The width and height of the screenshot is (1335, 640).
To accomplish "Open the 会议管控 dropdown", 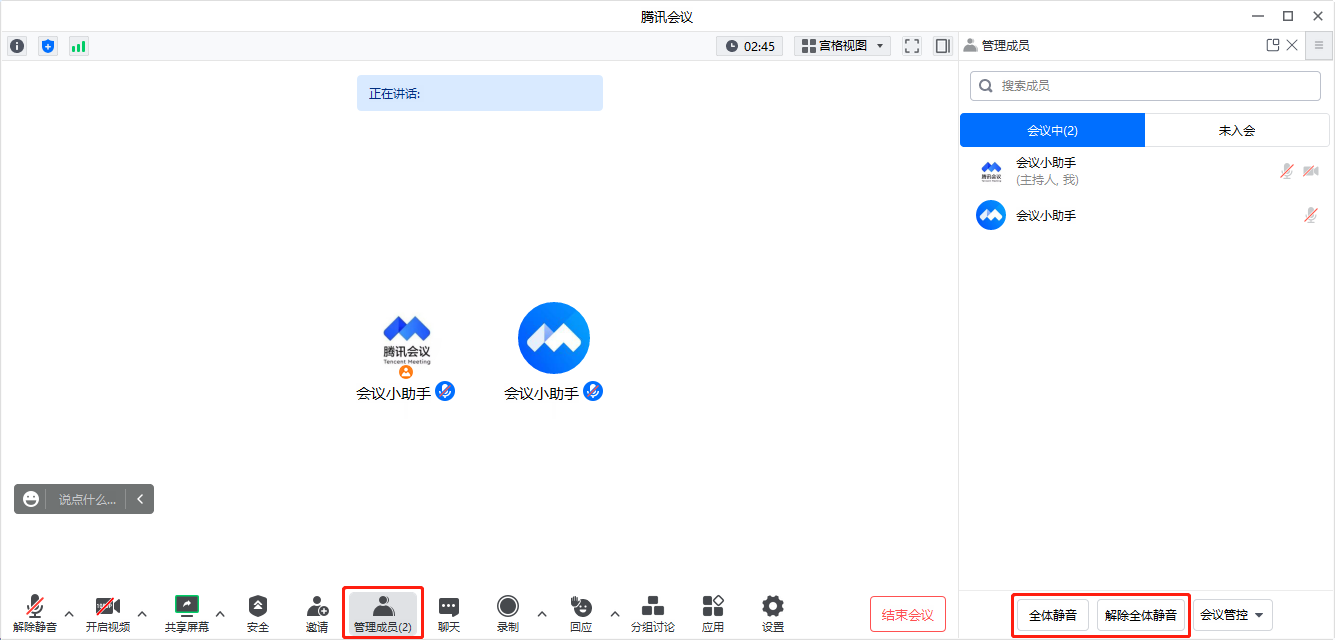I will [1233, 615].
